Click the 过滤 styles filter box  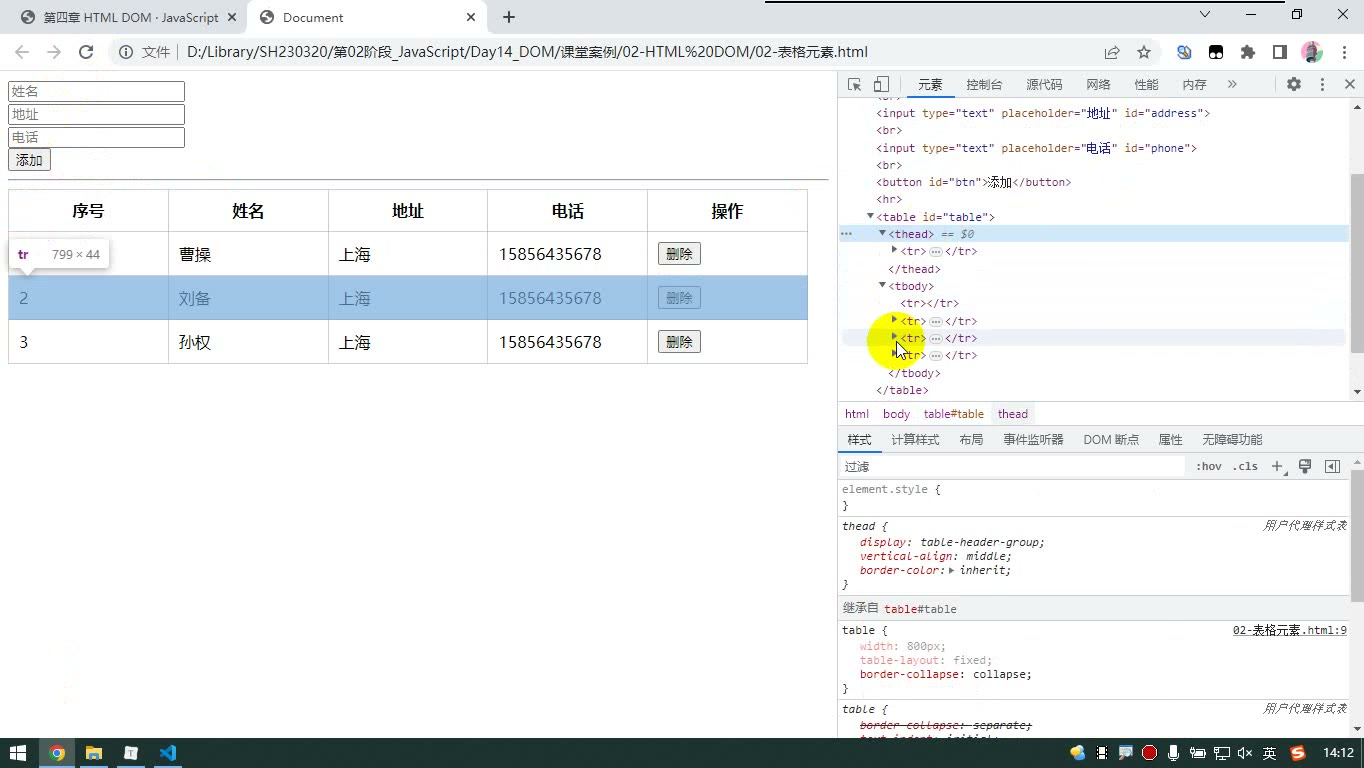click(1012, 467)
